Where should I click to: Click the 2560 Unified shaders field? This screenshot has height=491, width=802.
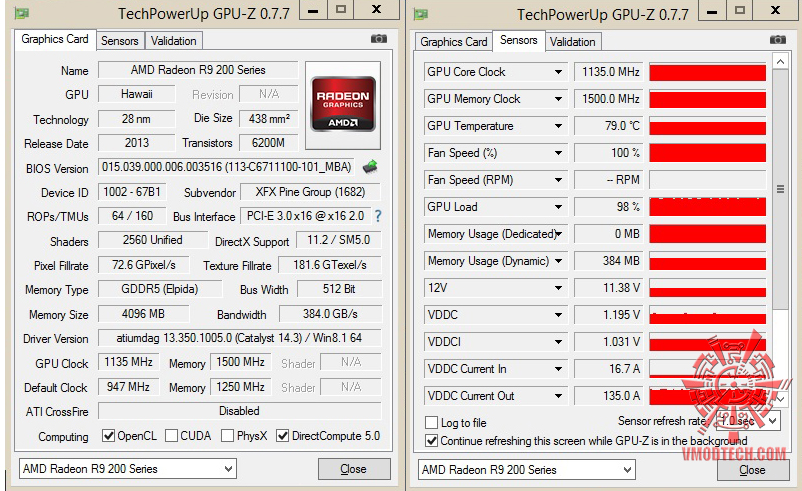click(153, 240)
